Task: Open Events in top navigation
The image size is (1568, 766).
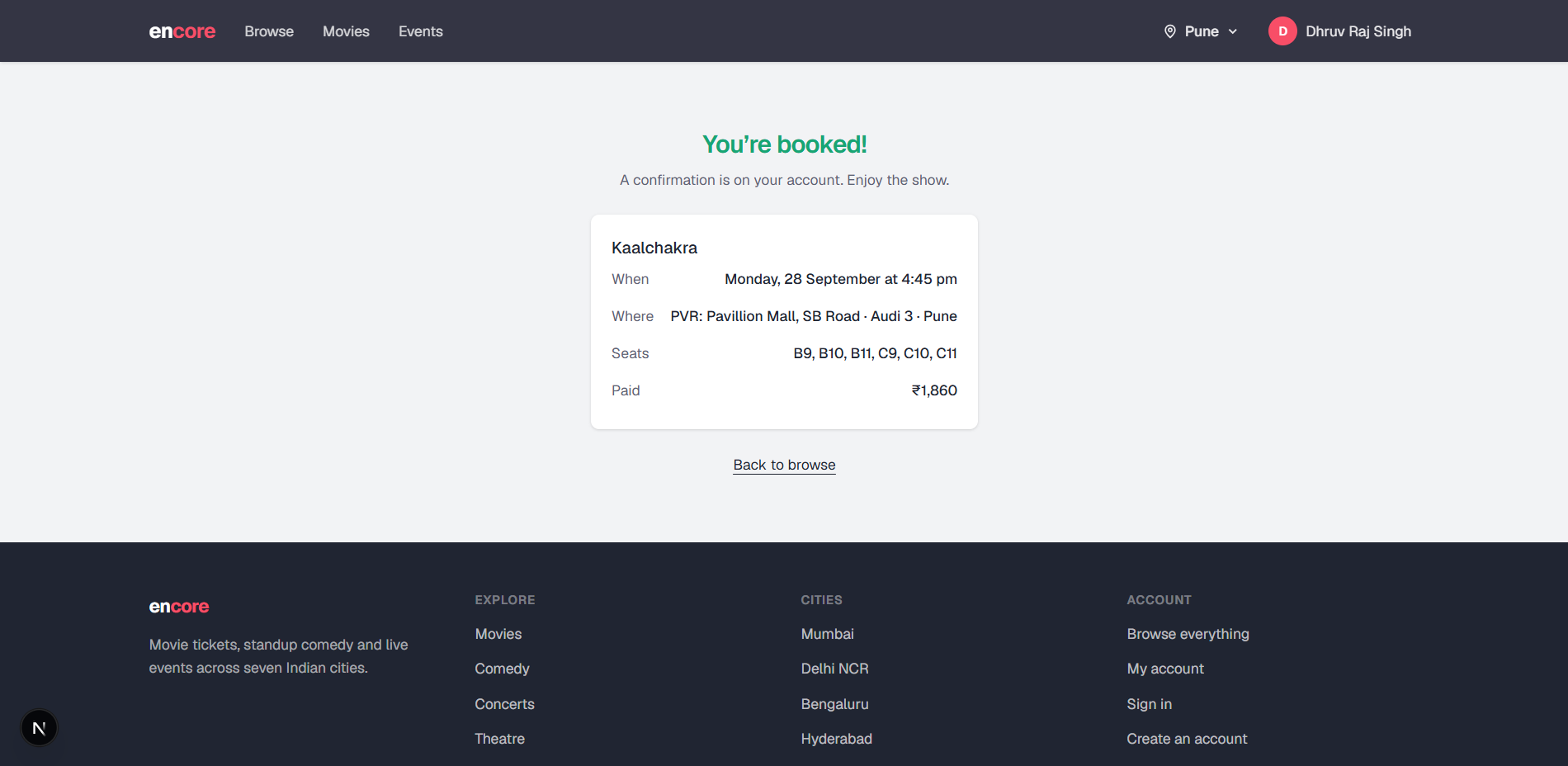Action: (x=421, y=31)
